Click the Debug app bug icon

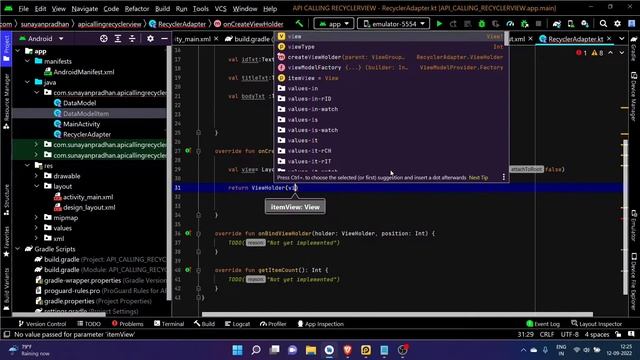[482, 24]
